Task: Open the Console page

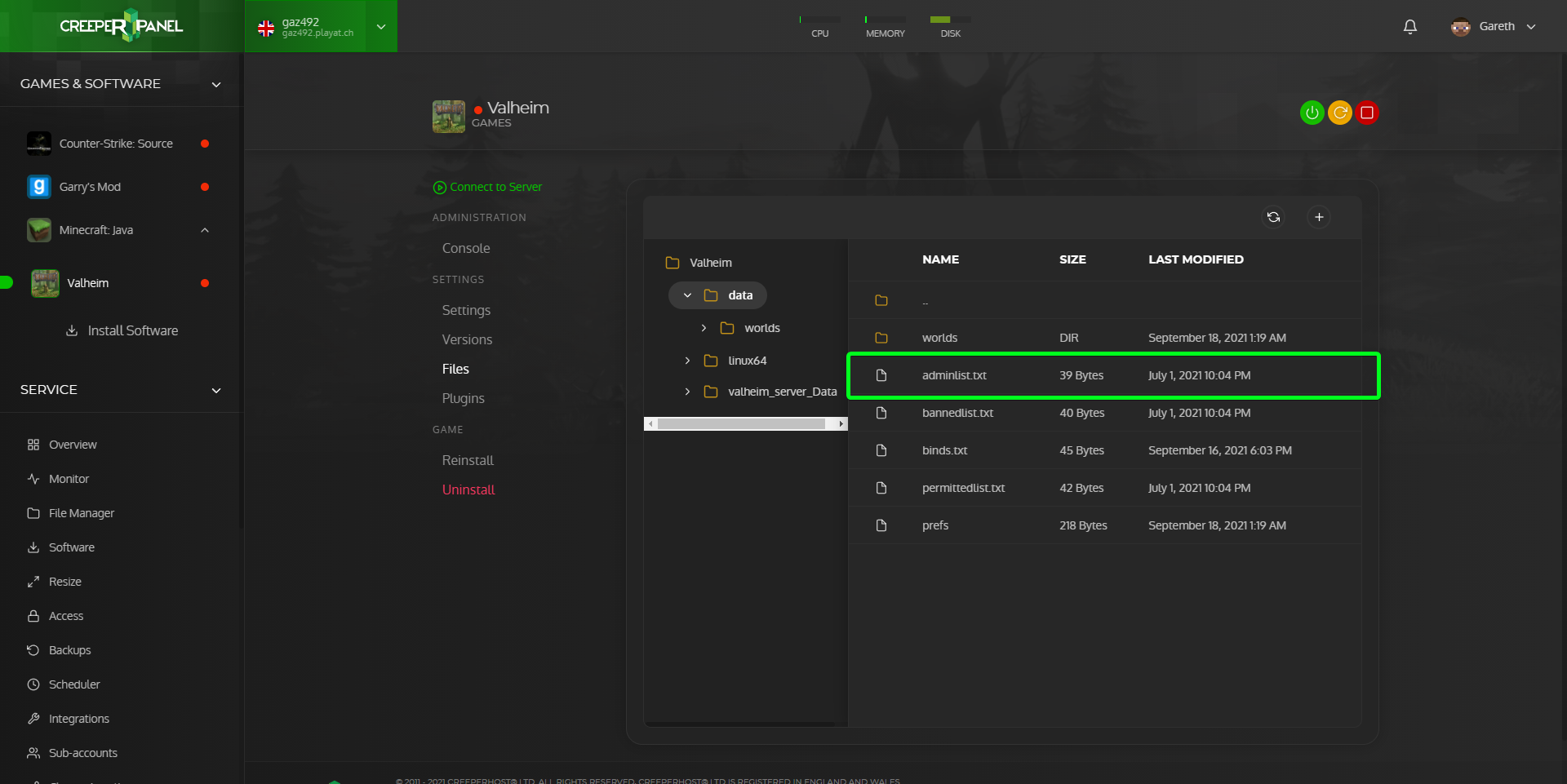Action: pos(466,248)
